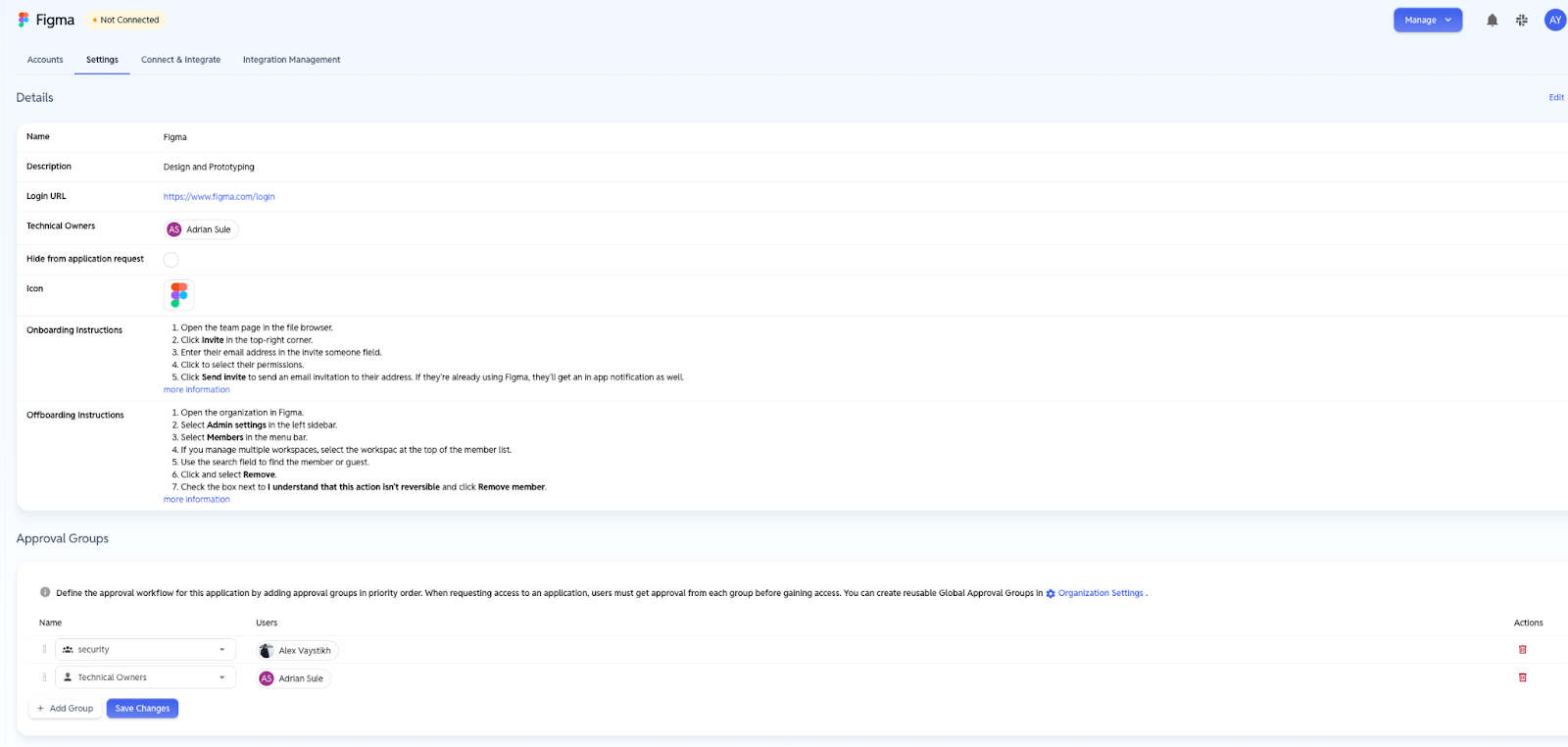Click the 'Users' column header
Image resolution: width=1568 pixels, height=747 pixels.
267,622
